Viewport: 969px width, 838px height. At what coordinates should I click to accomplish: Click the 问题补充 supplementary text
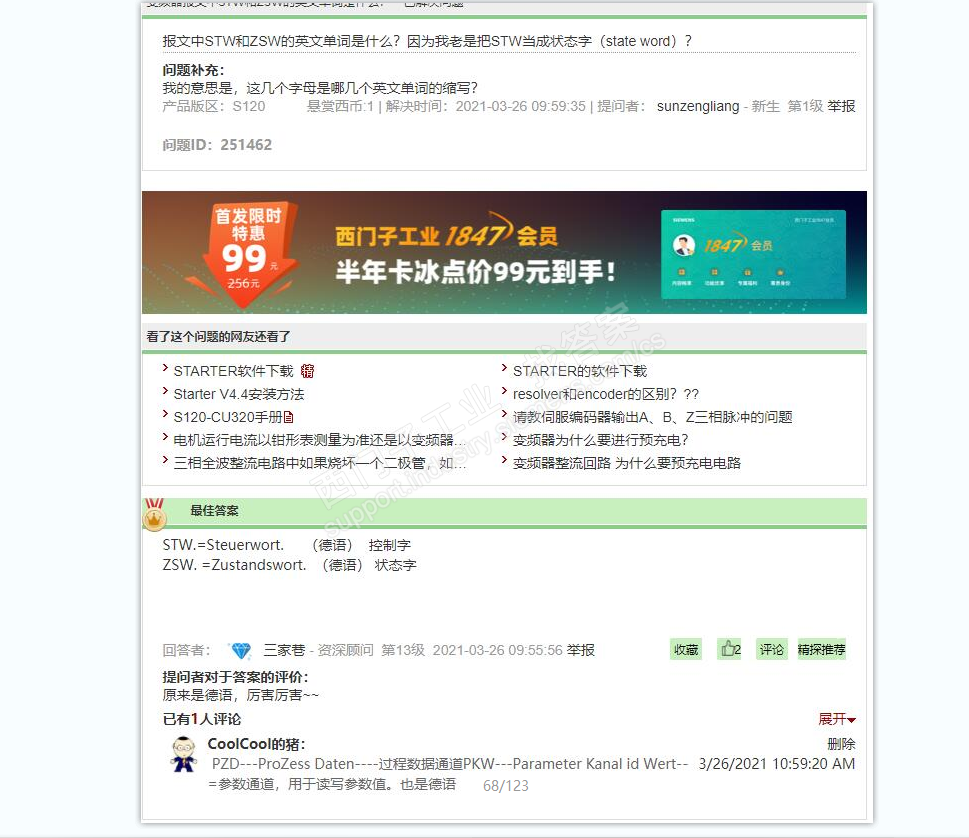(x=319, y=88)
